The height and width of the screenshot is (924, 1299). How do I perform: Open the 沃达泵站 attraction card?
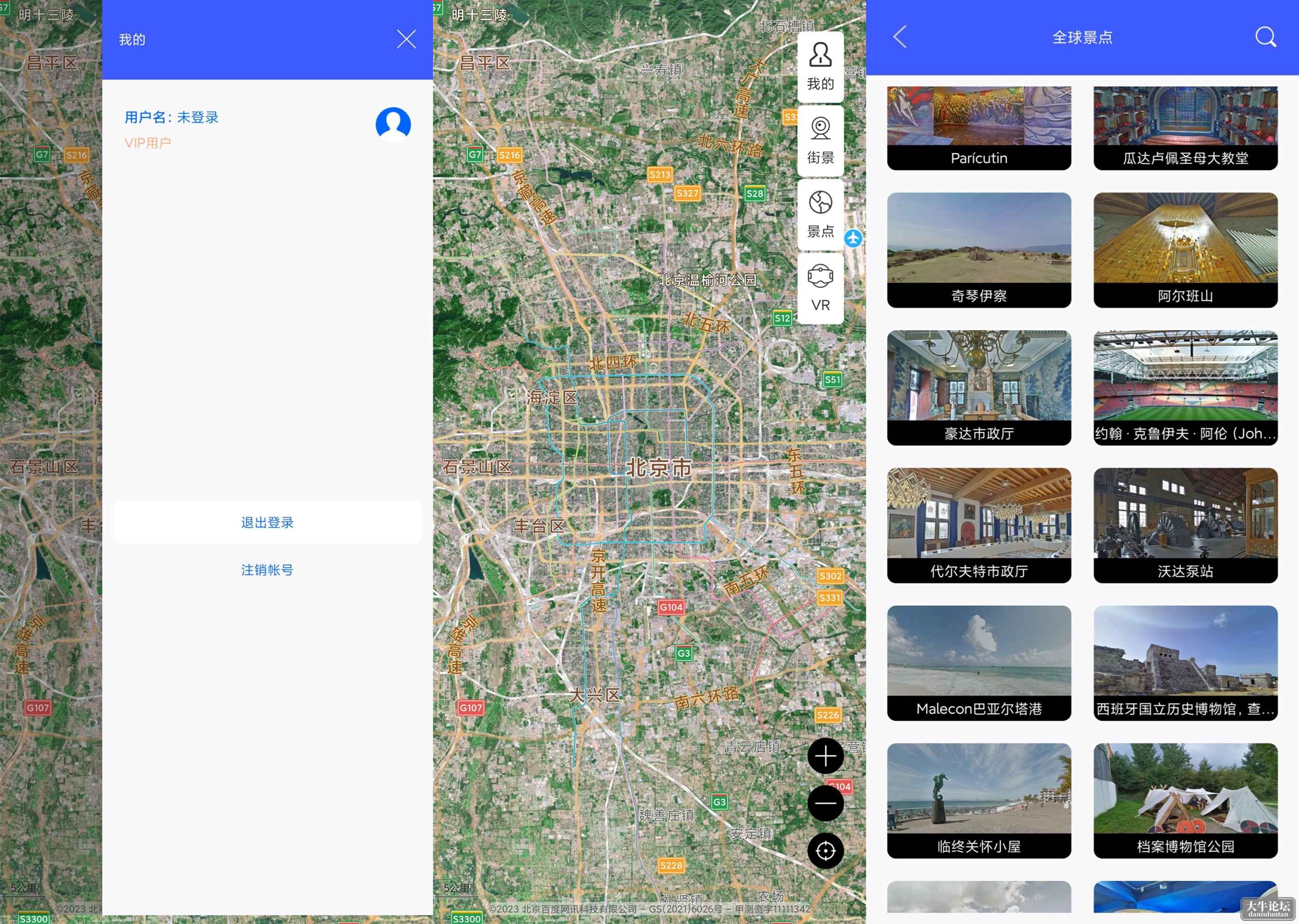(1185, 525)
